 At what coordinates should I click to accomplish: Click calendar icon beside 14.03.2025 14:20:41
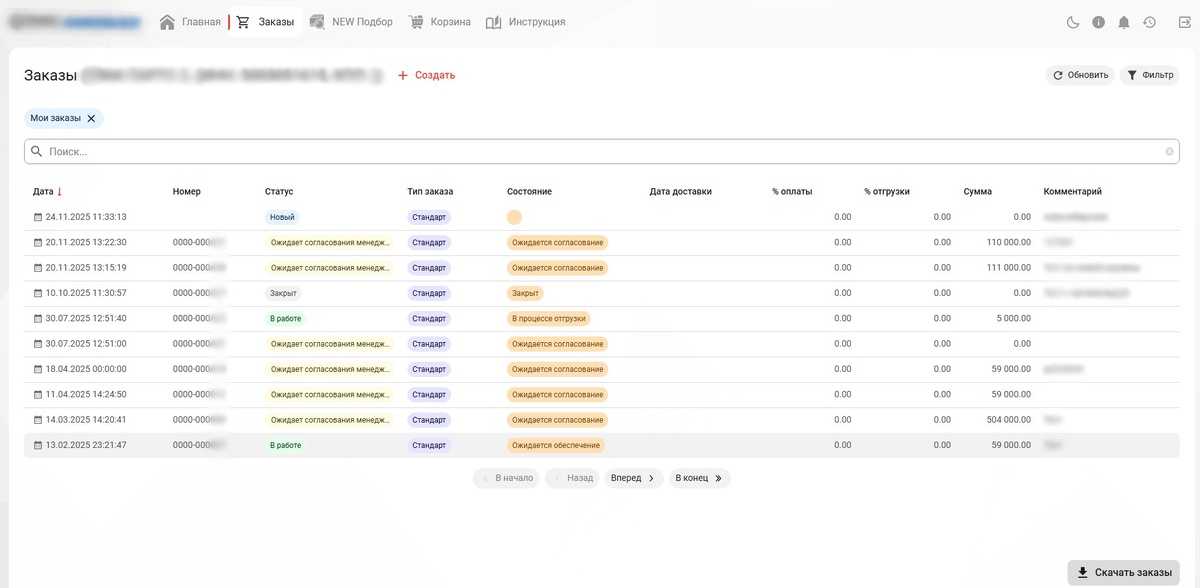(x=38, y=420)
